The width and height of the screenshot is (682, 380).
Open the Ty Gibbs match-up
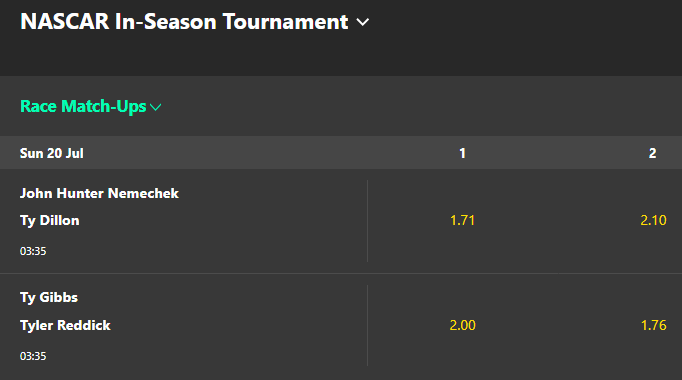click(x=49, y=297)
